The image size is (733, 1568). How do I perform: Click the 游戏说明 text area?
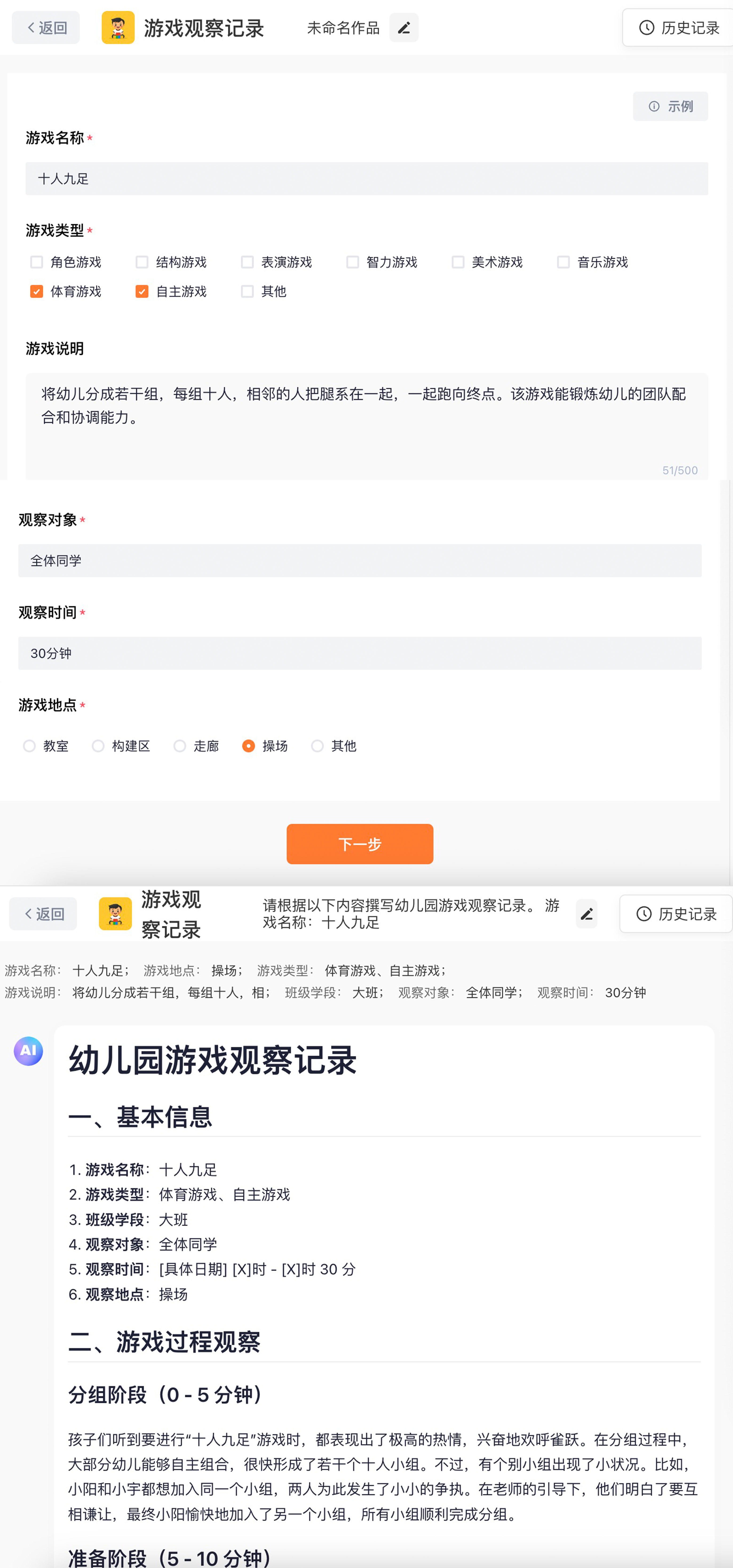366,426
